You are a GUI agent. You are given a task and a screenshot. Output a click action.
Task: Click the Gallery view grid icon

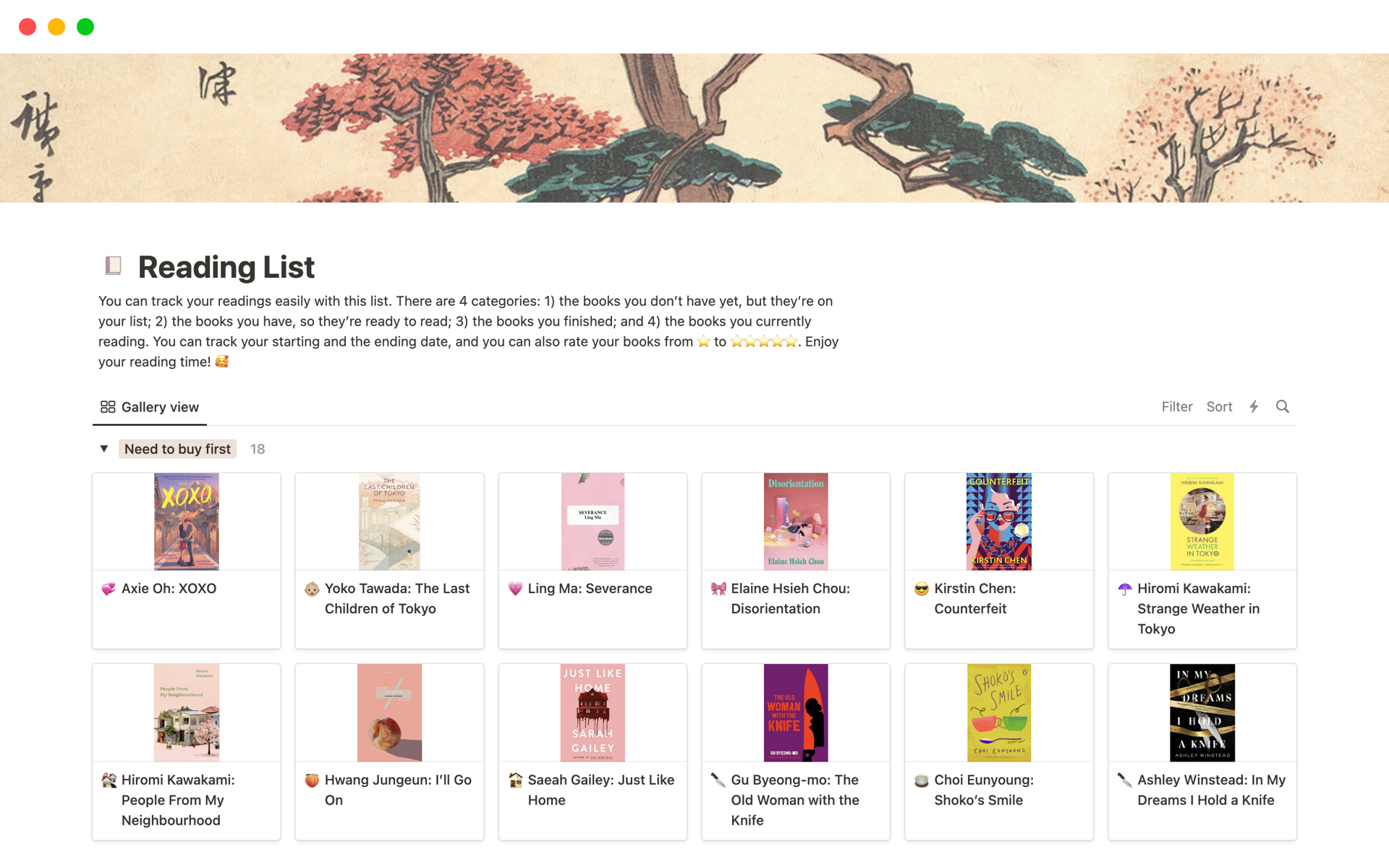pyautogui.click(x=107, y=406)
